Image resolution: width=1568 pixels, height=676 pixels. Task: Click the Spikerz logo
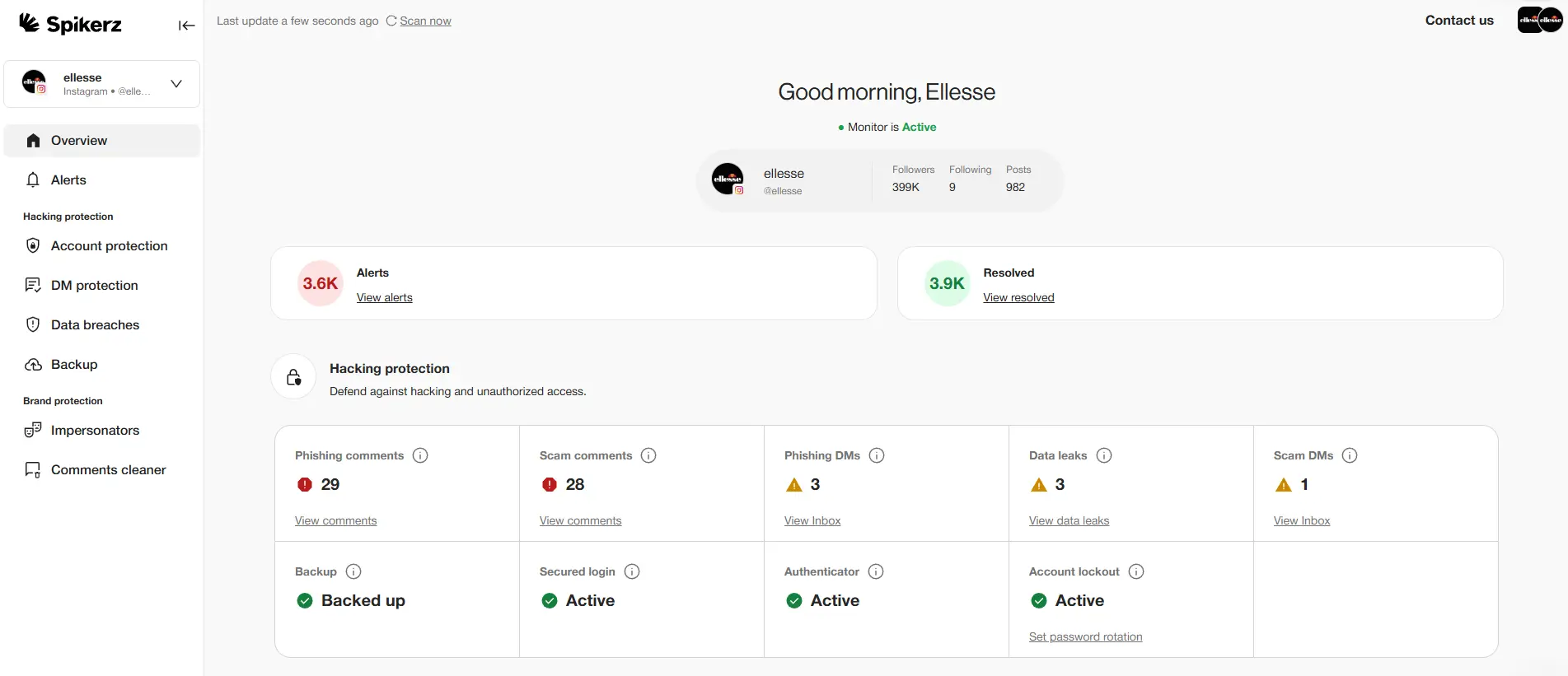(70, 24)
